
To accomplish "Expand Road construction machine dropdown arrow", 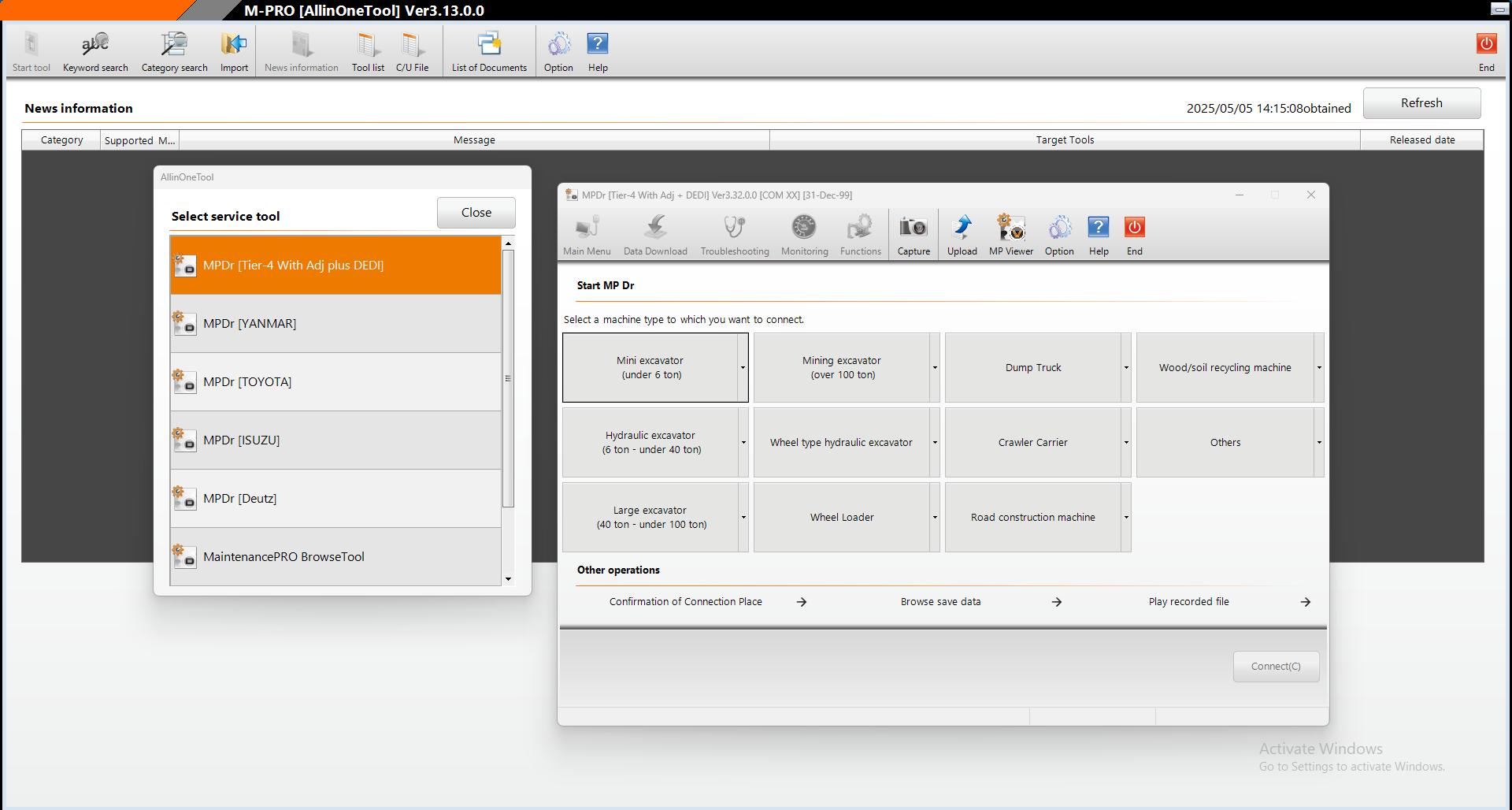I will coord(1126,518).
